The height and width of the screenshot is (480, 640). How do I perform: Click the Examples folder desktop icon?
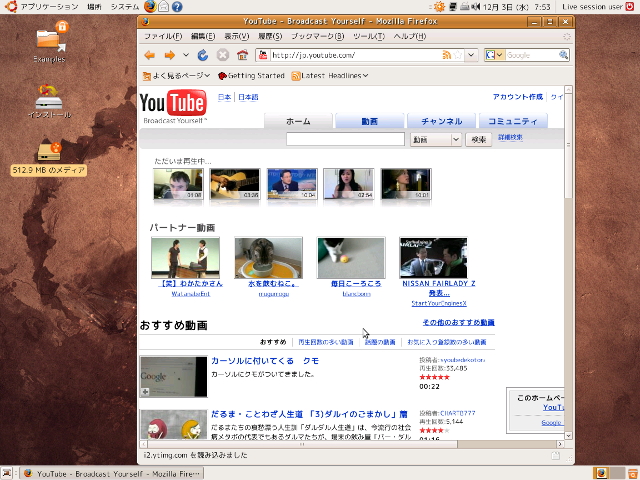click(x=49, y=42)
